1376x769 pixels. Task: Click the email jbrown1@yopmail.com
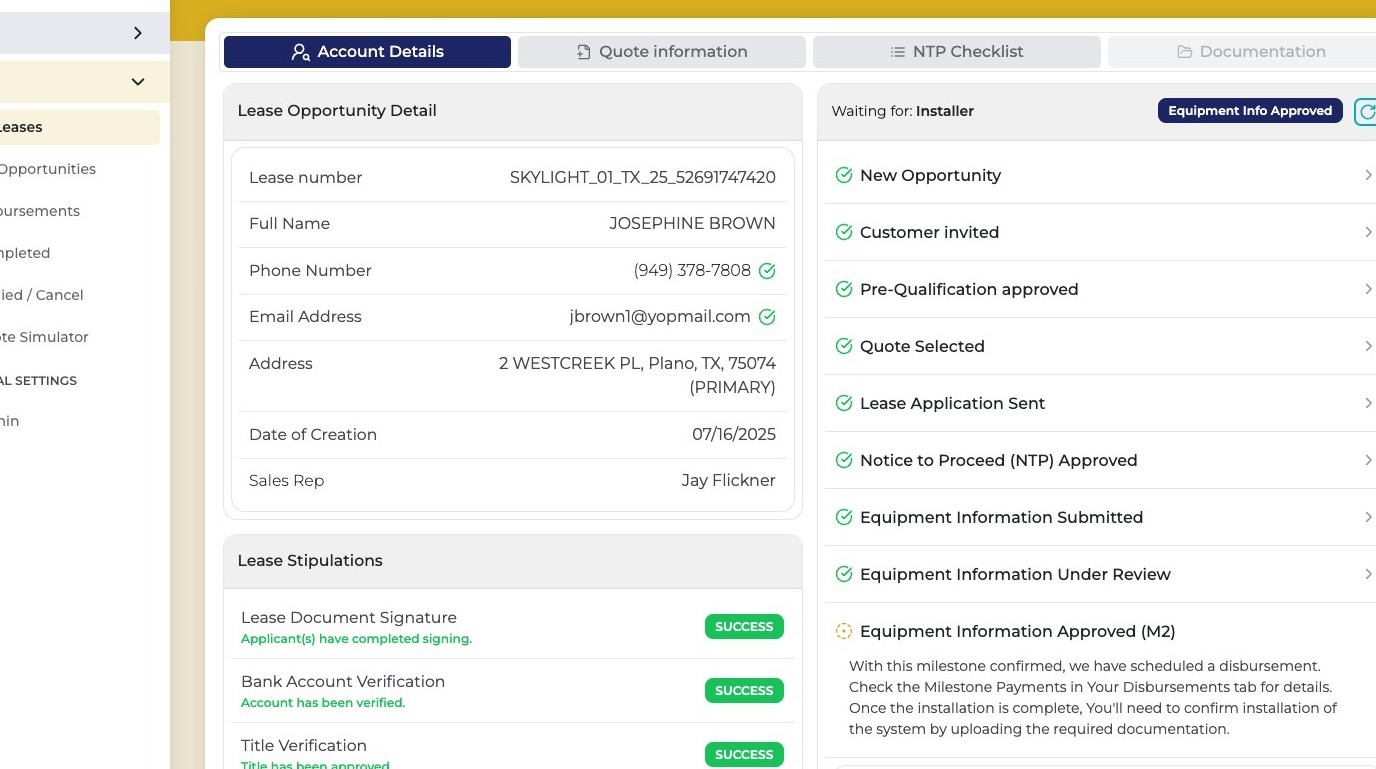[x=660, y=317]
